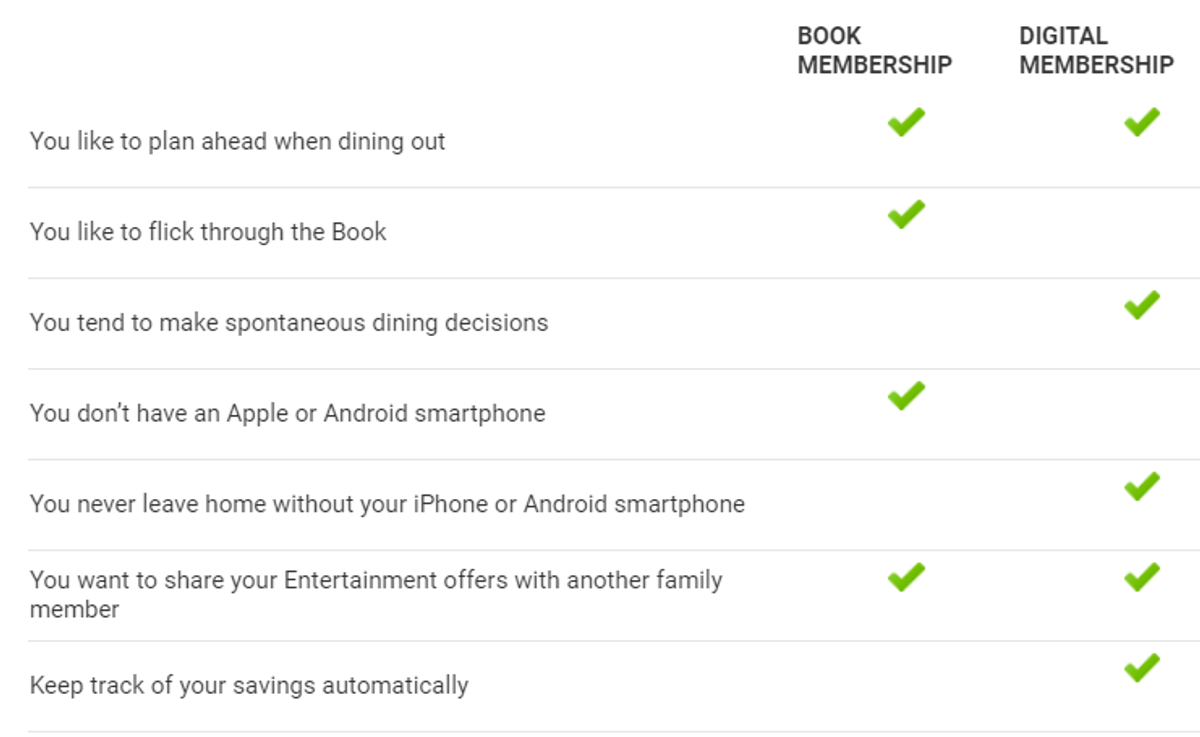Click Book checkmark for plan ahead dining
This screenshot has width=1200, height=737.
[906, 123]
